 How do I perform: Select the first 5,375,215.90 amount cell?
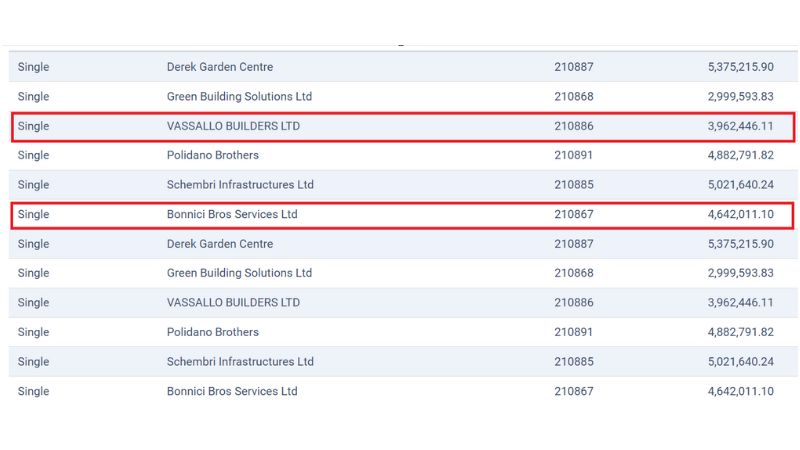click(x=739, y=67)
